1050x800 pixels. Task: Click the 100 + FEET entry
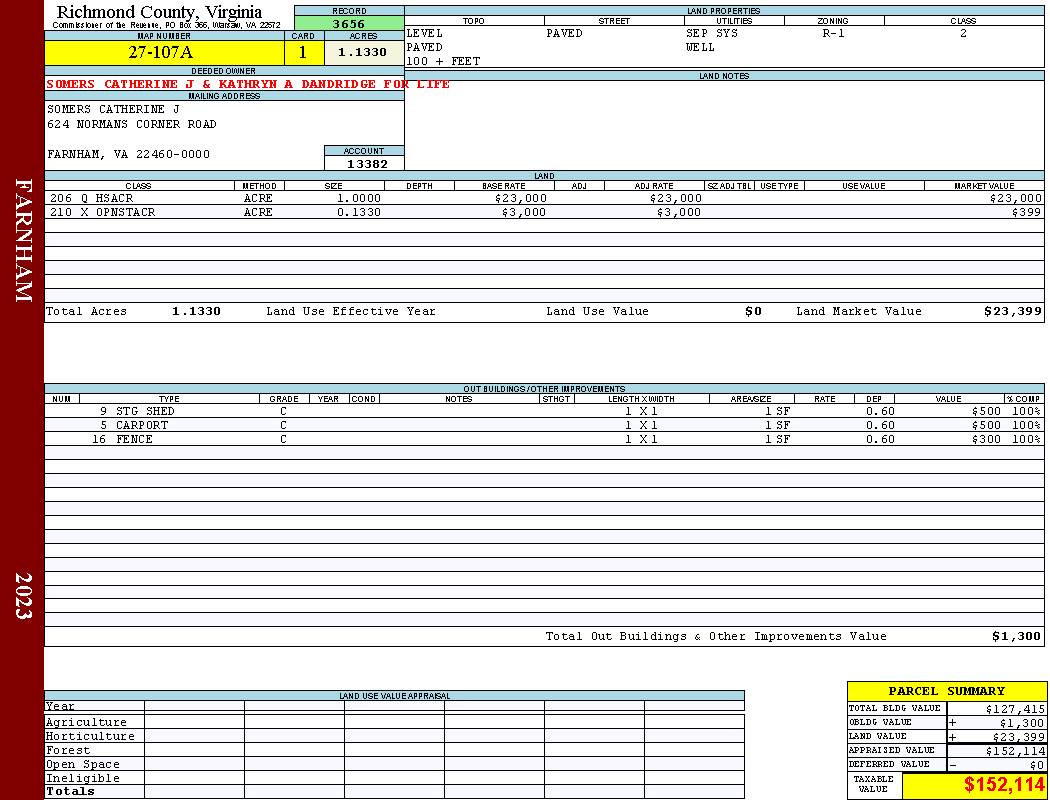443,61
